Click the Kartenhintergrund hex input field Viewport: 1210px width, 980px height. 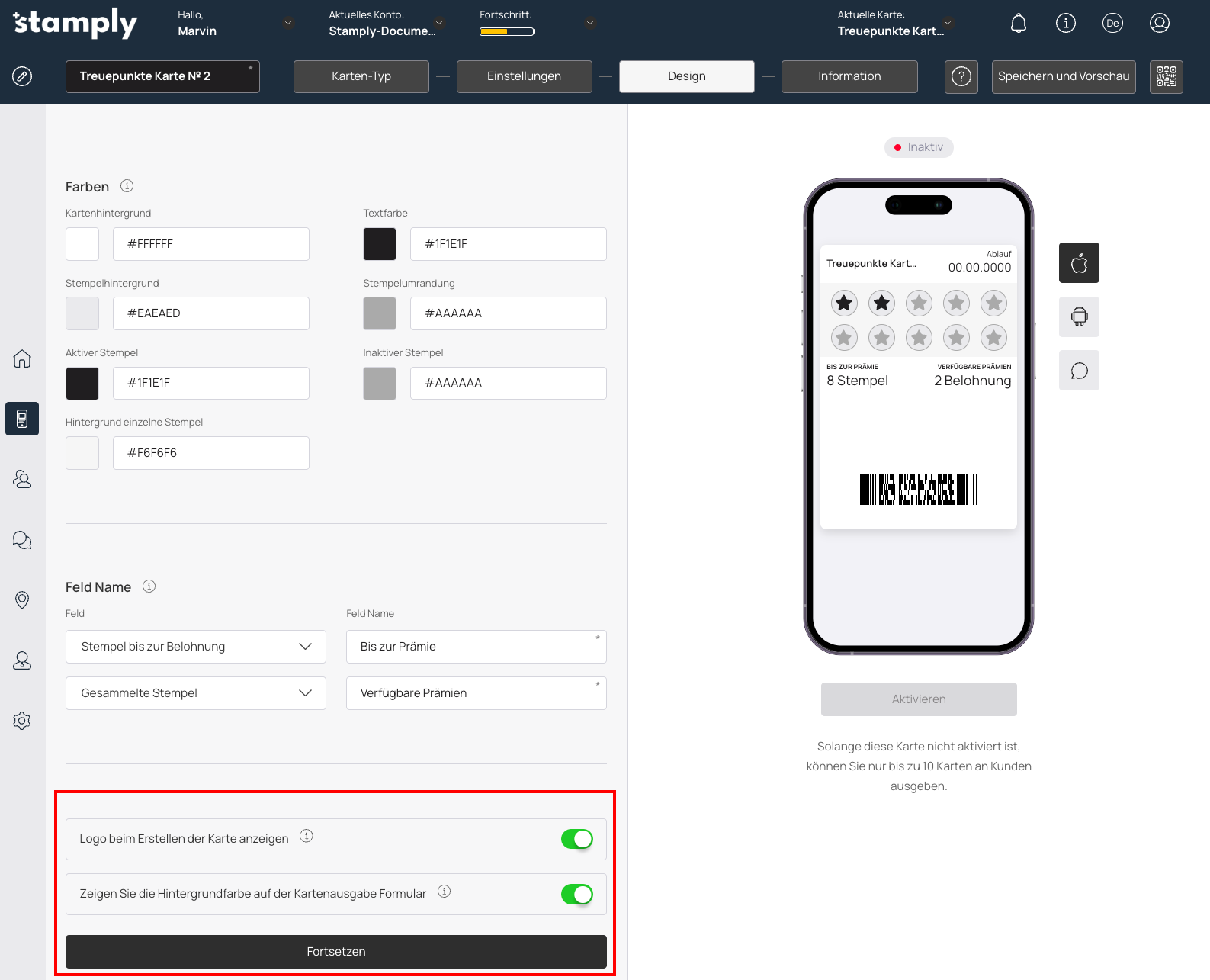point(211,244)
